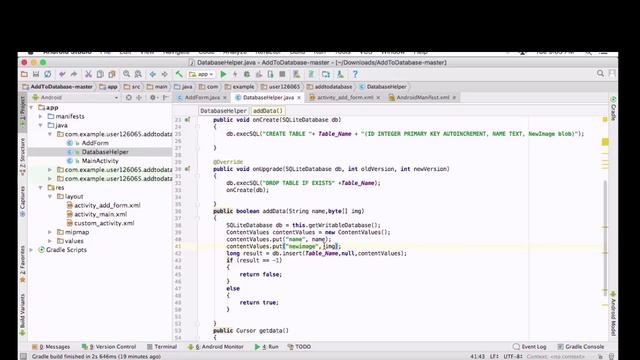Collapse the res folder
Viewport: 640px width, 360px height.
pyautogui.click(x=41, y=188)
